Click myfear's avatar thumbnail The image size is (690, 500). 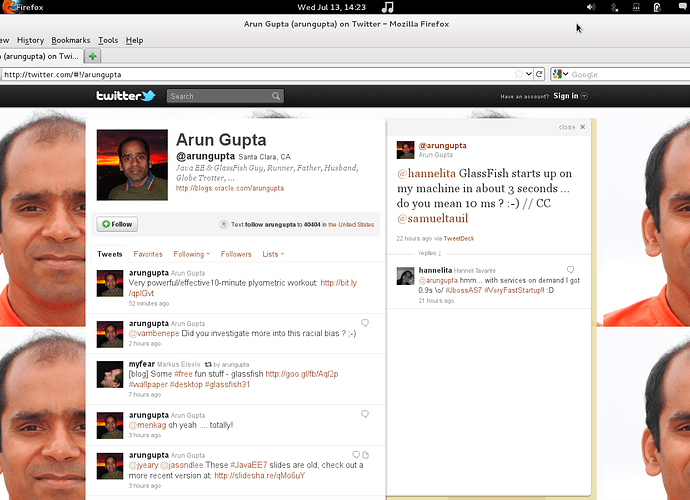coord(110,375)
